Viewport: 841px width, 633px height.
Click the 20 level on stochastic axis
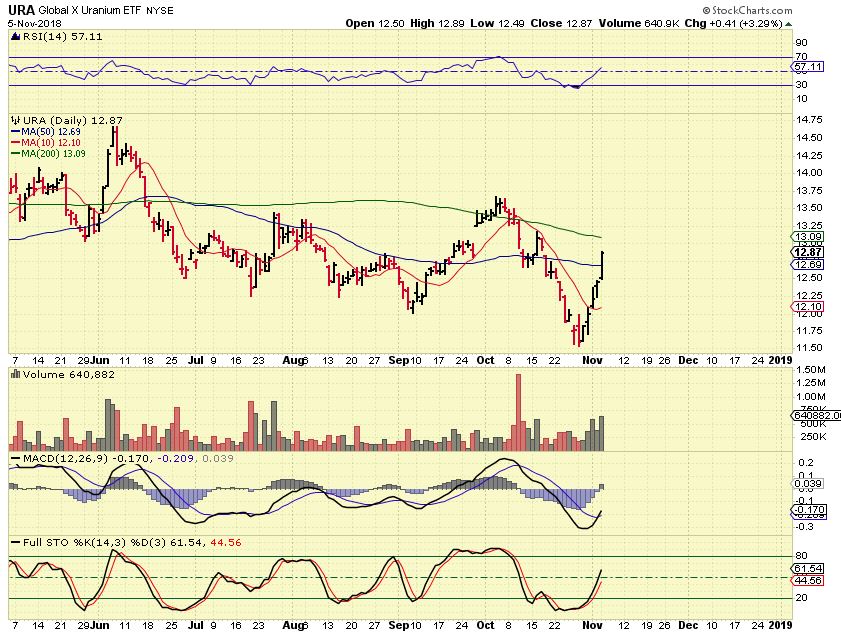coord(802,598)
